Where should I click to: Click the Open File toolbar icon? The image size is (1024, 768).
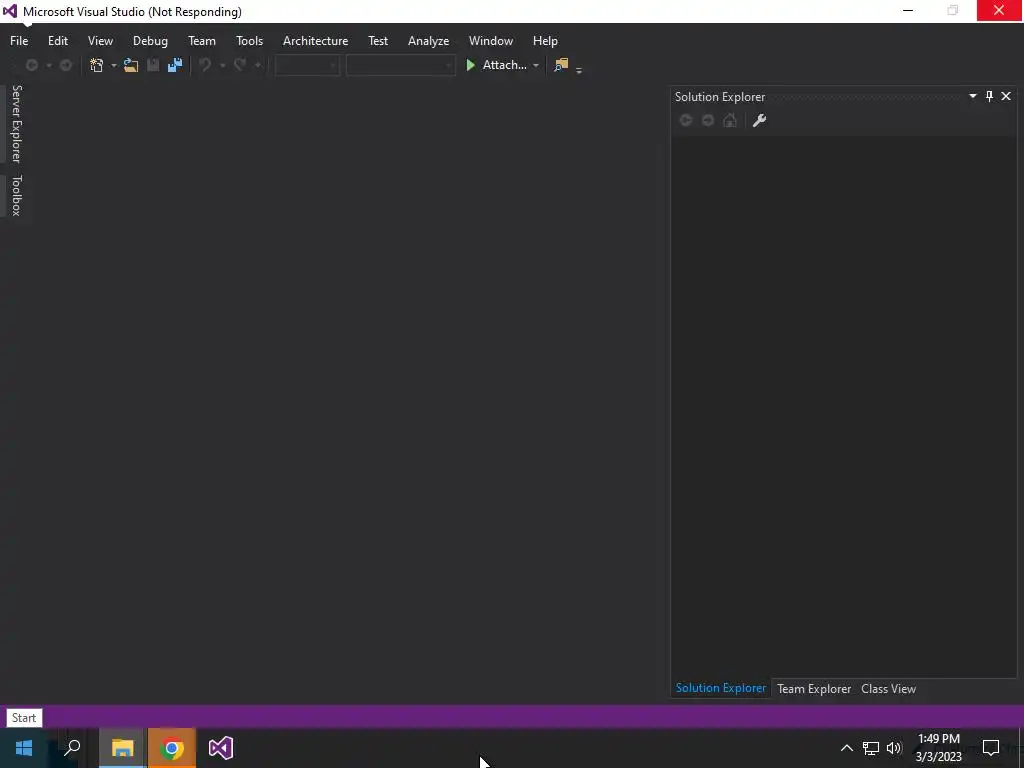(131, 65)
